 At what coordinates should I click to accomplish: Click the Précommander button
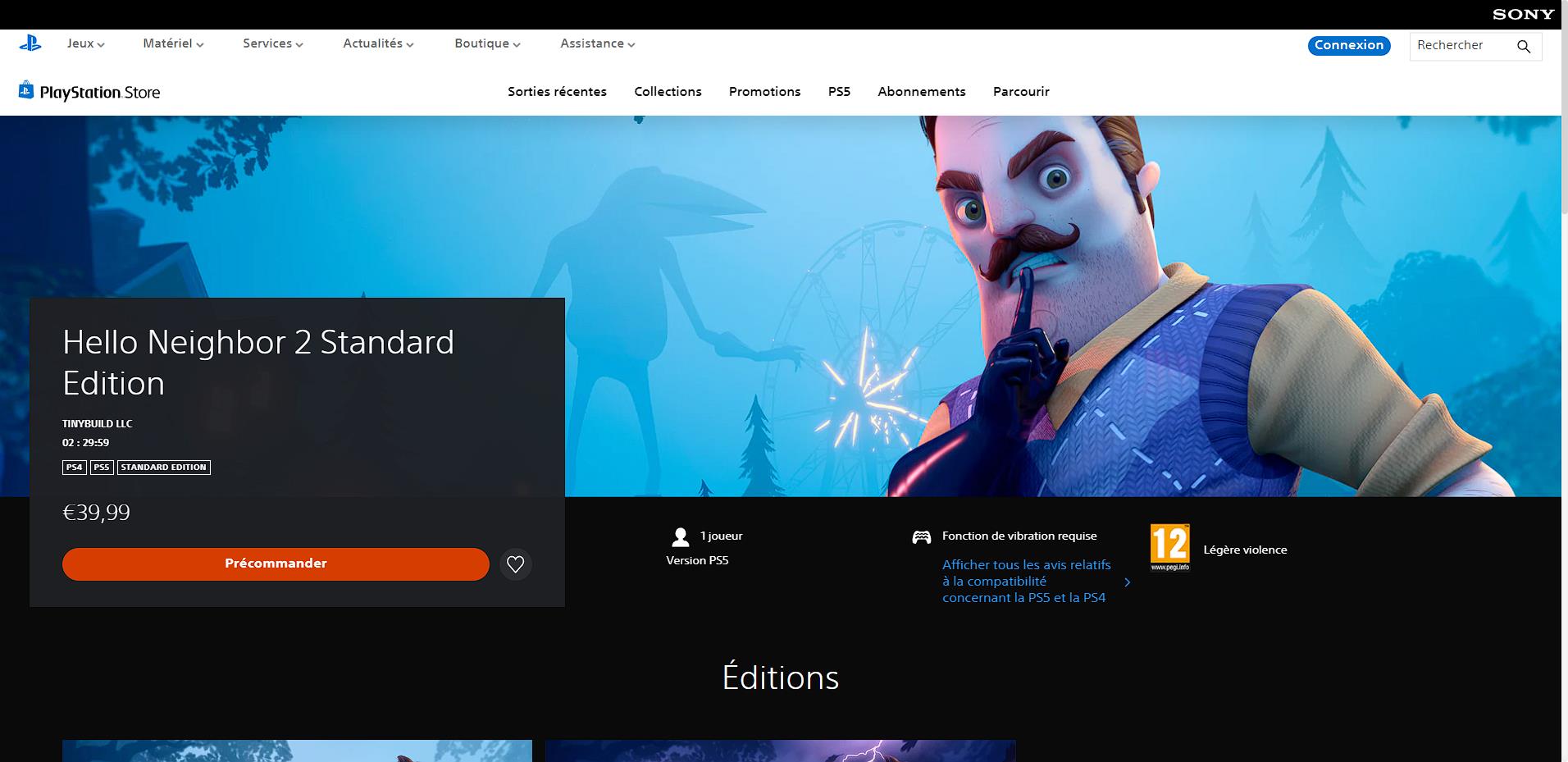click(275, 564)
